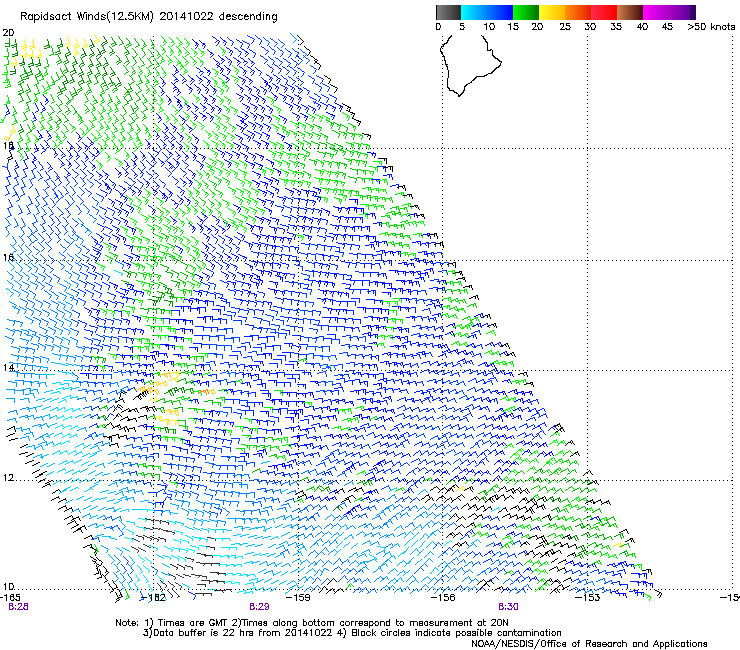740x650 pixels.
Task: Click the blue 5–15 knots legend gradient
Action: tap(487, 12)
